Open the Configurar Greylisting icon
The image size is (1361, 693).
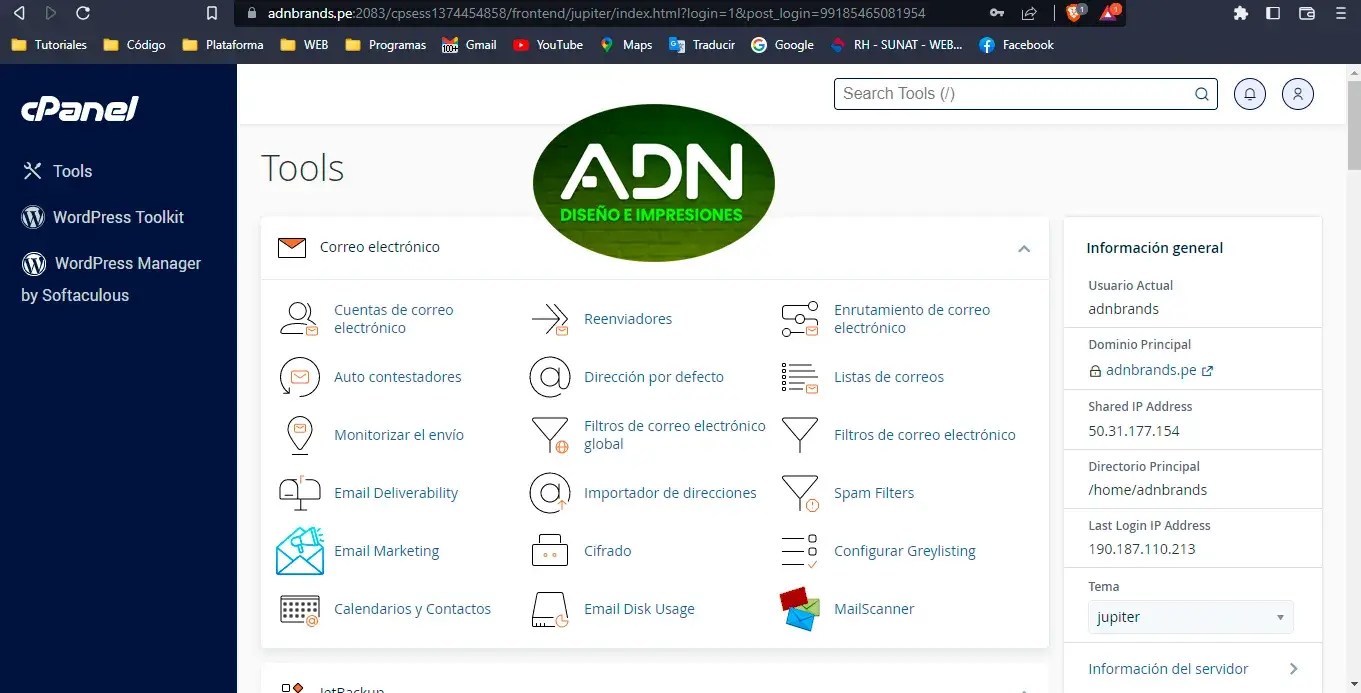tap(800, 551)
